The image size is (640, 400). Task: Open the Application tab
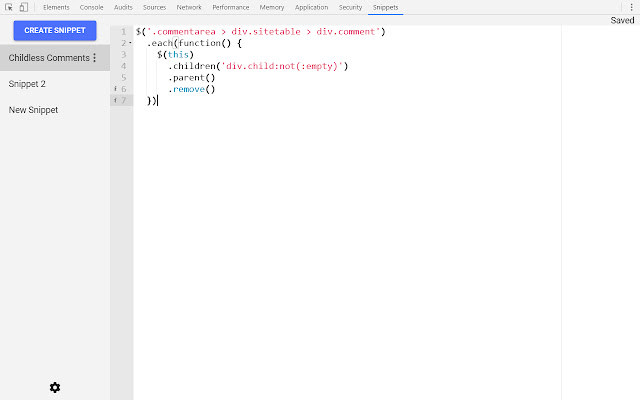311,7
